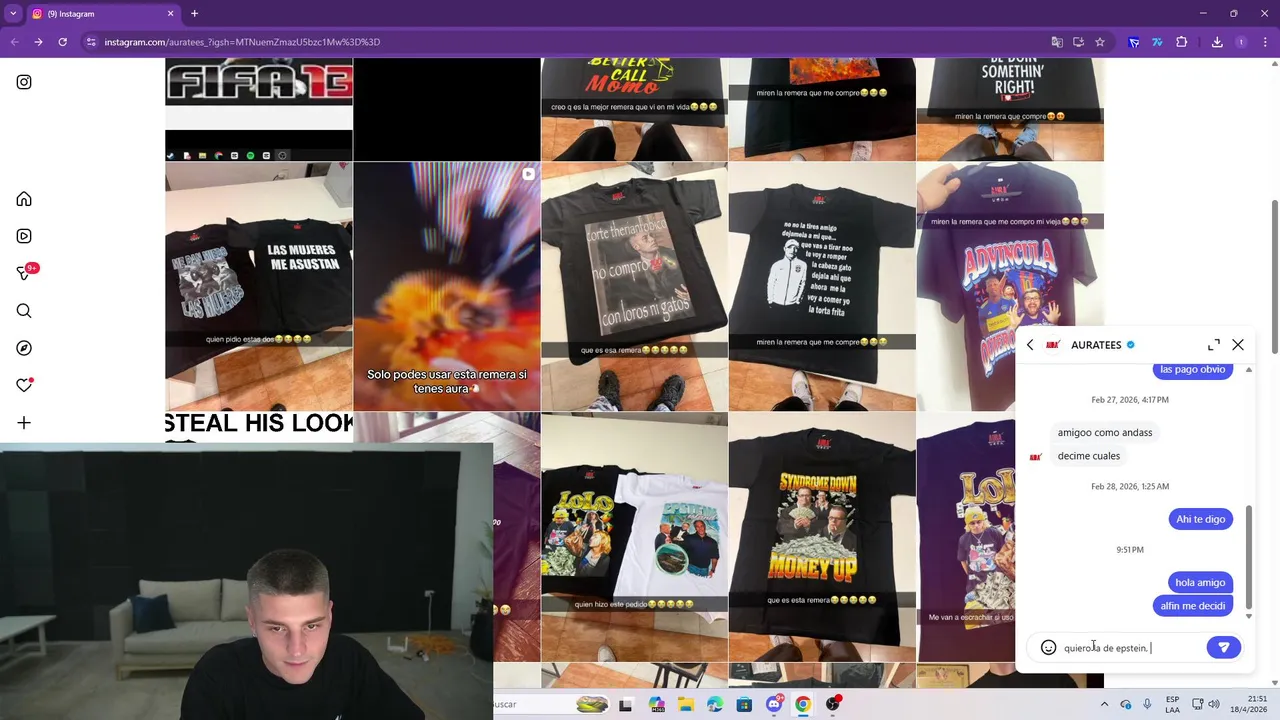Open Chrome three-dot menu
The width and height of the screenshot is (1280, 720).
point(1266,42)
